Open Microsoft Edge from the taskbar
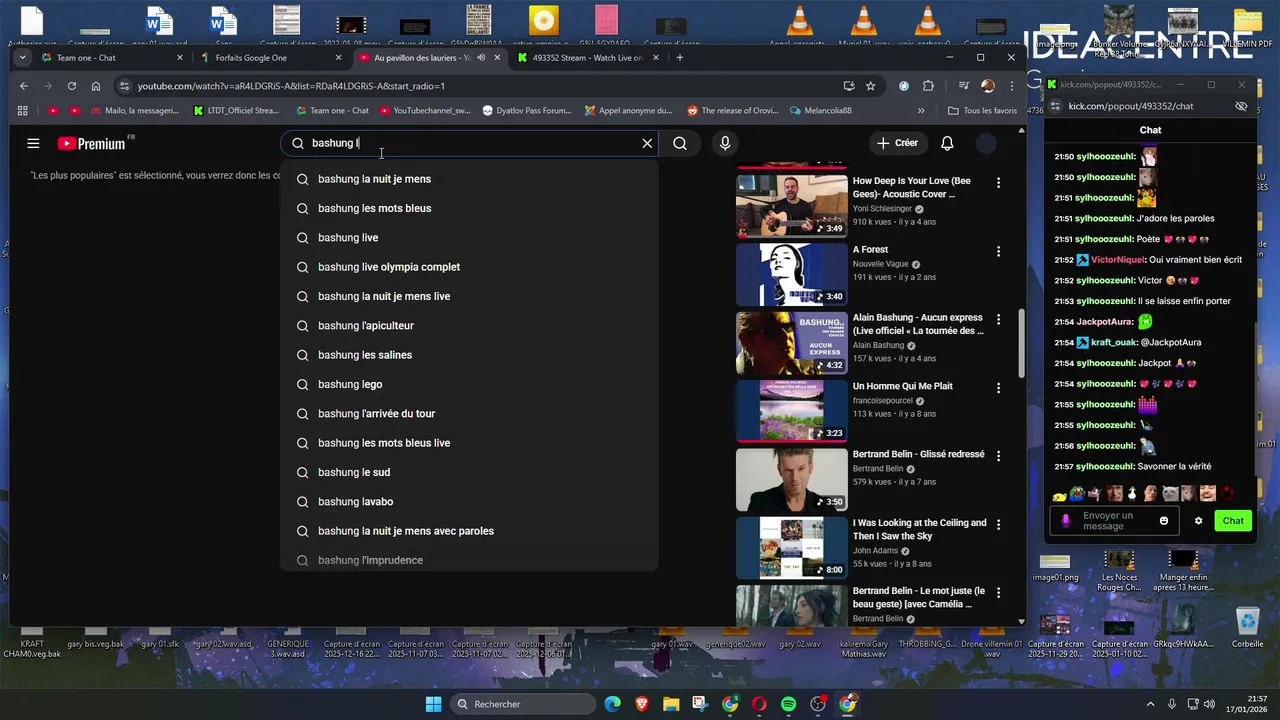The image size is (1280, 720). pos(612,704)
